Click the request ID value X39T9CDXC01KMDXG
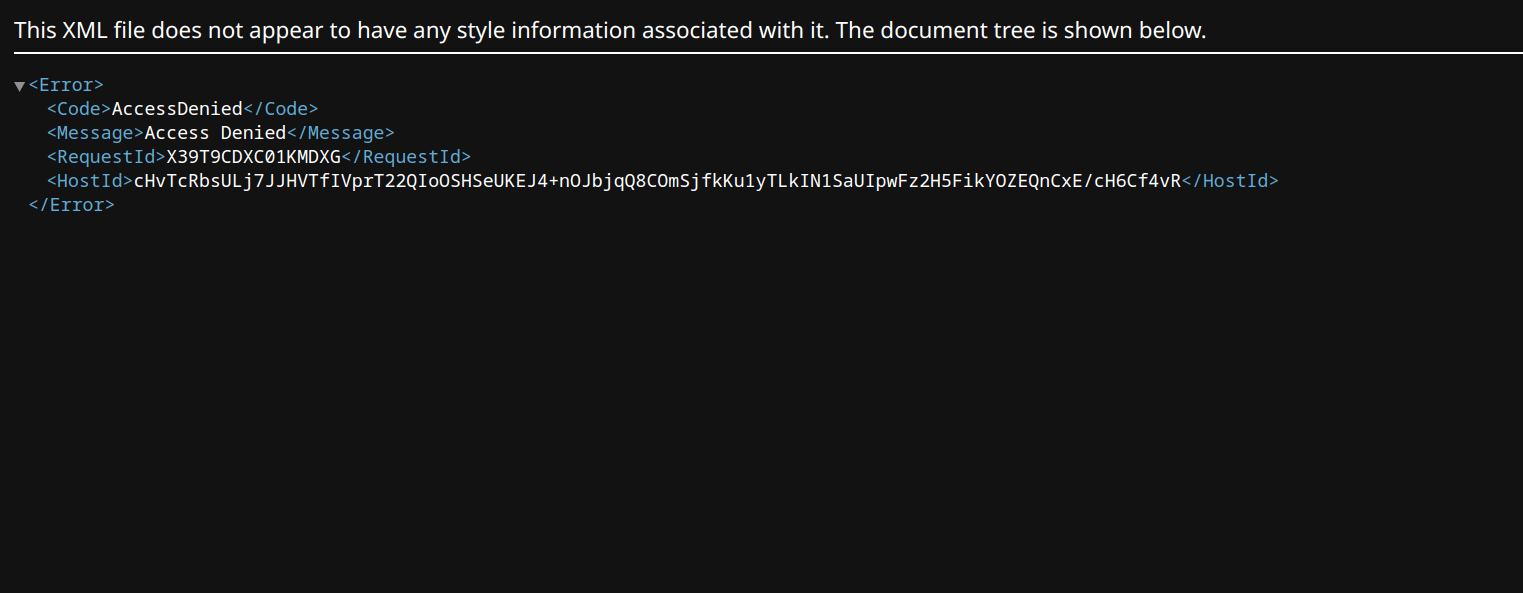 tap(253, 157)
